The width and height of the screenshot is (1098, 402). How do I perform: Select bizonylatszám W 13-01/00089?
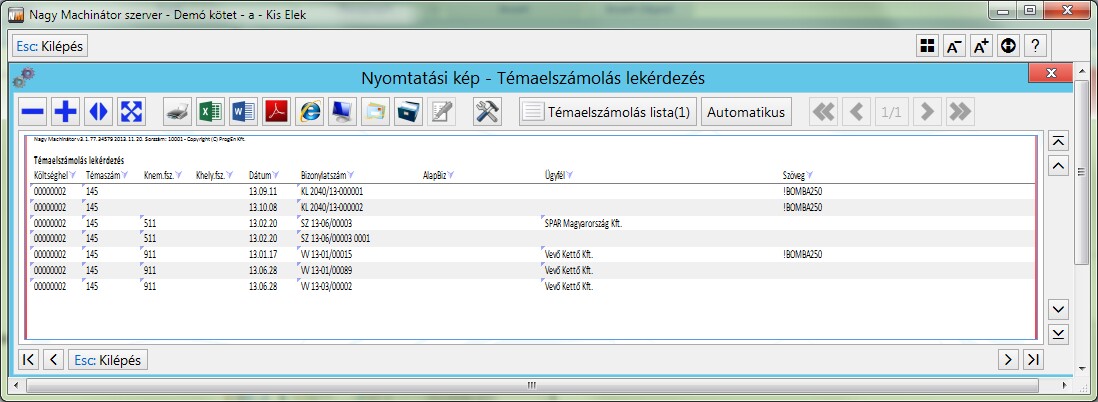tap(326, 270)
